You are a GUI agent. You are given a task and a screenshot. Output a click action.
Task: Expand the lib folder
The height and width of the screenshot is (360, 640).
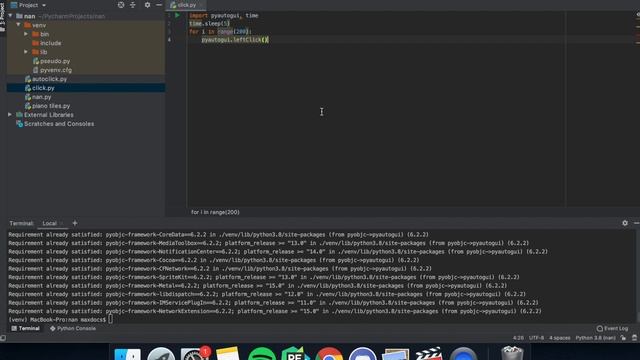[x=26, y=52]
